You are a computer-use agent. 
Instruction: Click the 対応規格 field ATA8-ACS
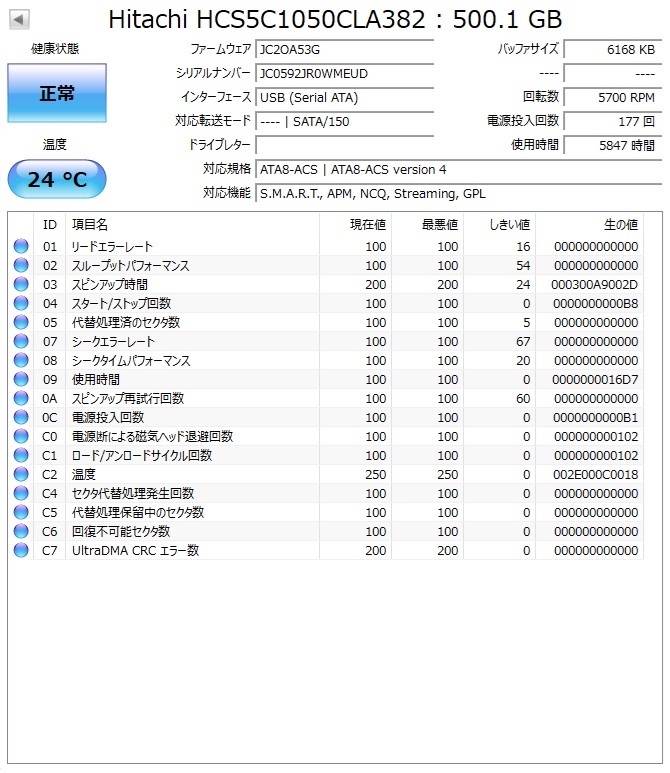click(x=458, y=170)
